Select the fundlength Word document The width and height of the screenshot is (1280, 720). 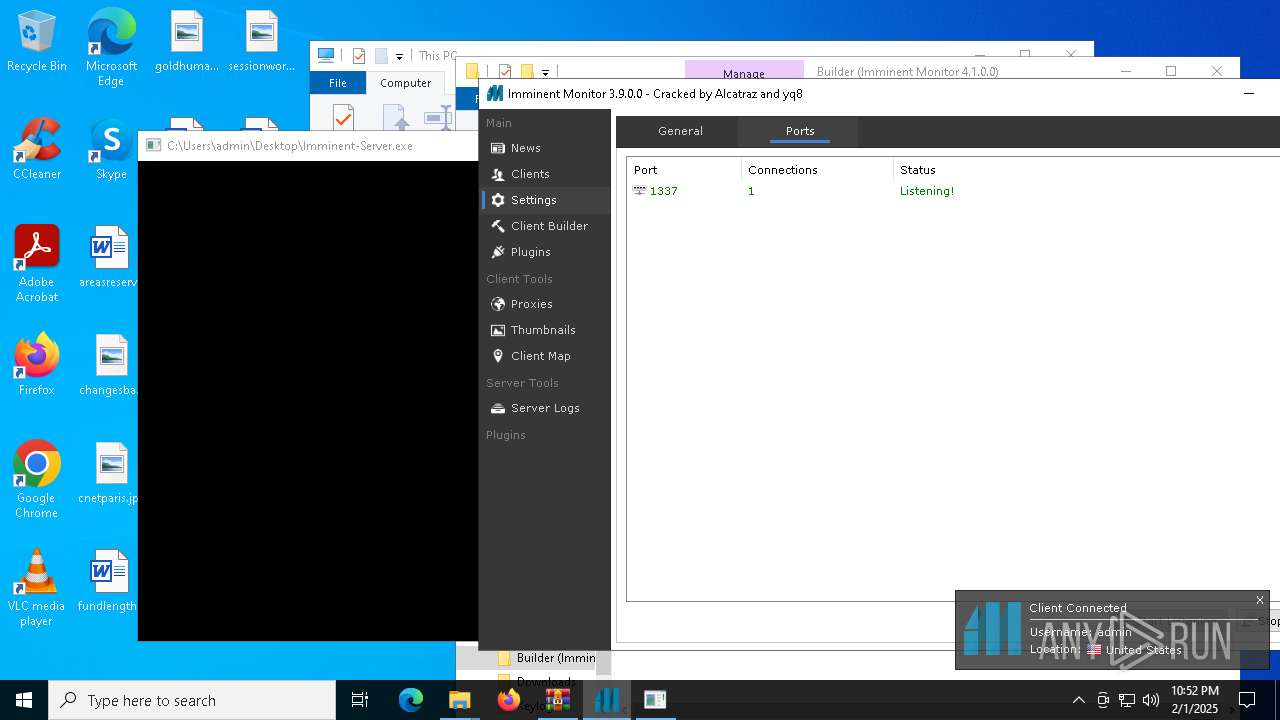(x=109, y=581)
